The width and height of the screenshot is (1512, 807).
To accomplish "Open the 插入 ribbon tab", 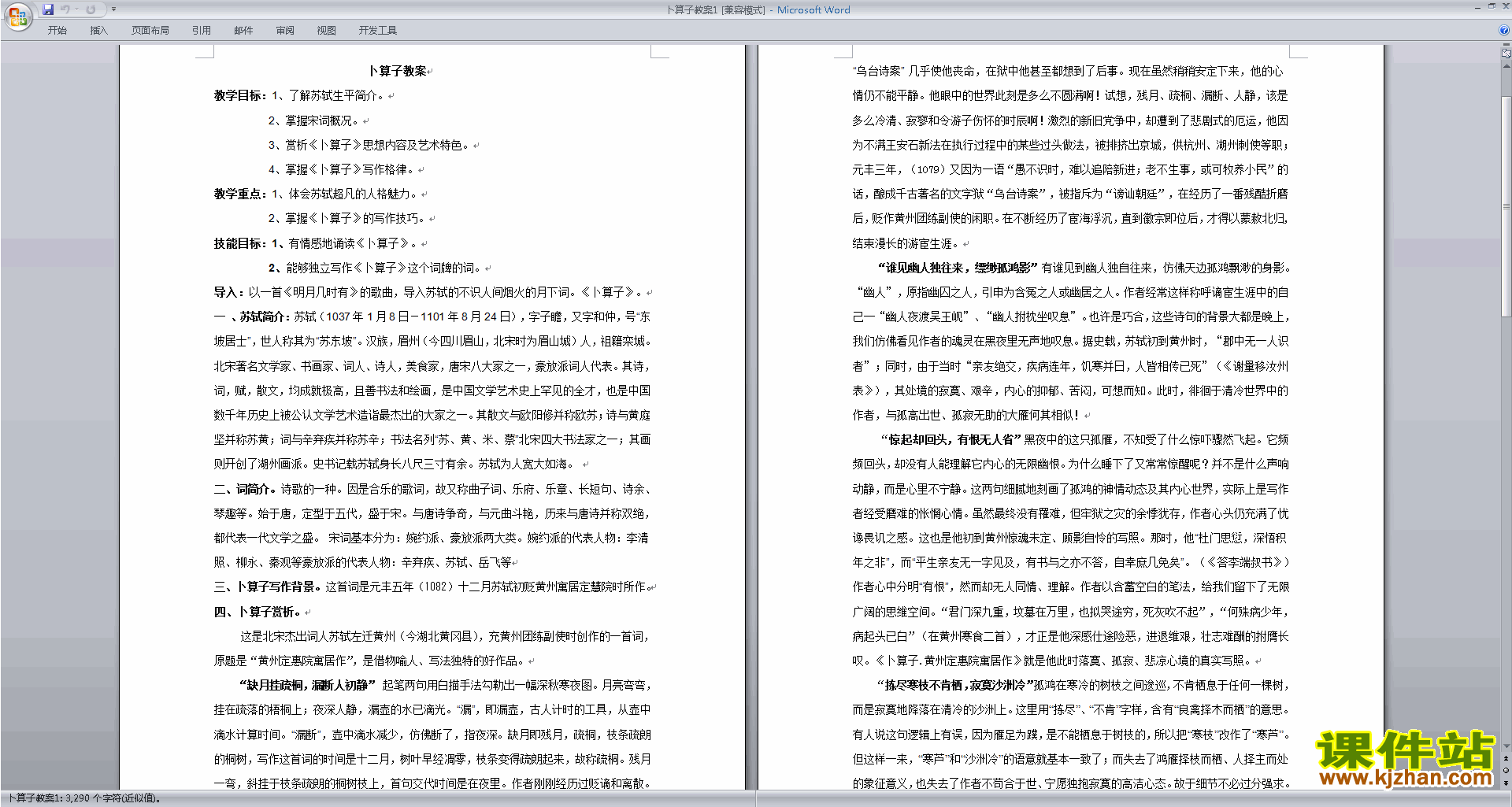I will tap(98, 30).
